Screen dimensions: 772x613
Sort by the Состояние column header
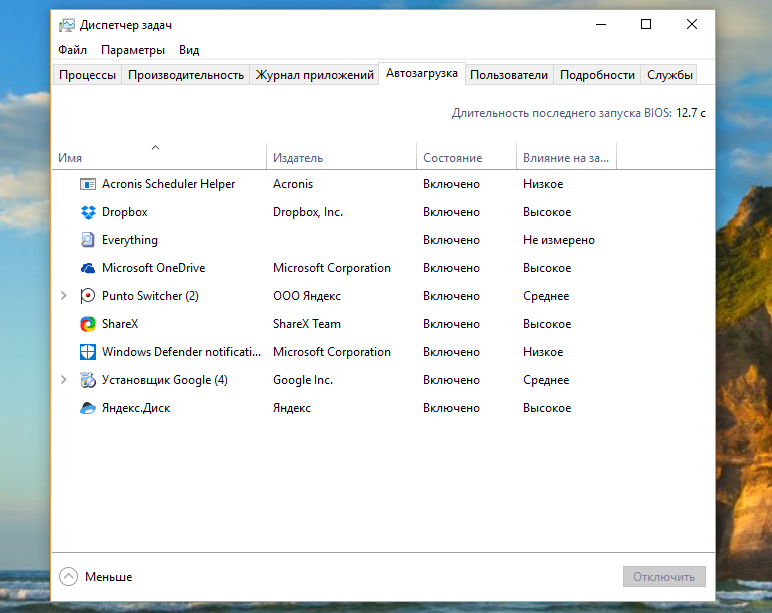point(452,158)
